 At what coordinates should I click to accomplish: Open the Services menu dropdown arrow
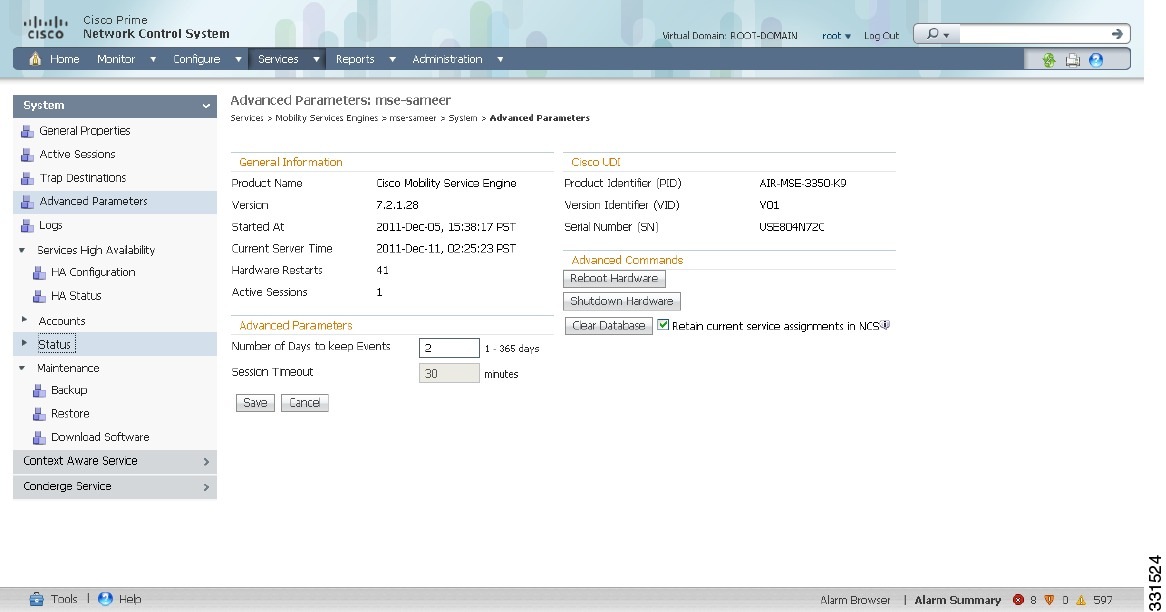point(316,59)
